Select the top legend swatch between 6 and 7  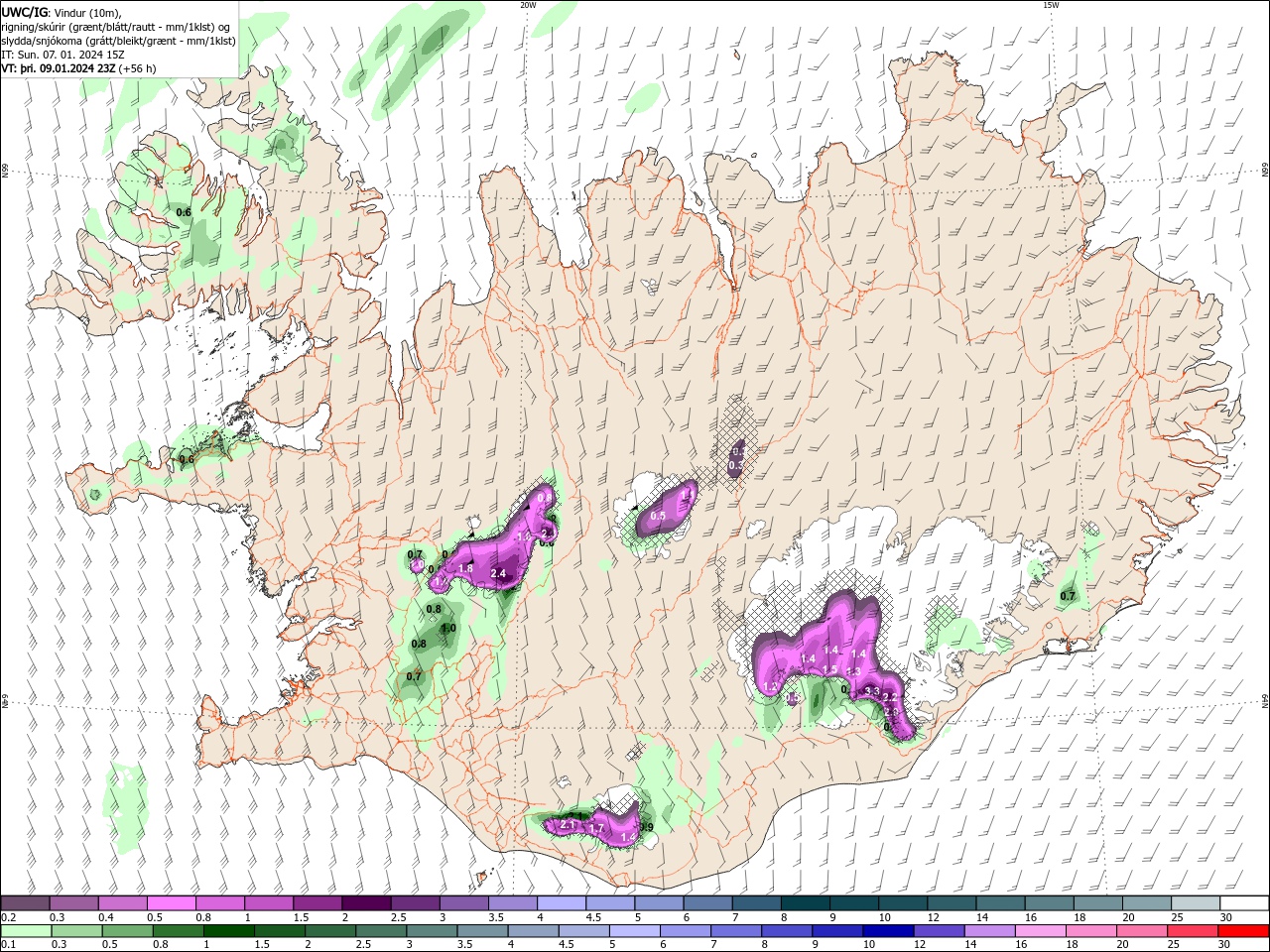click(706, 902)
